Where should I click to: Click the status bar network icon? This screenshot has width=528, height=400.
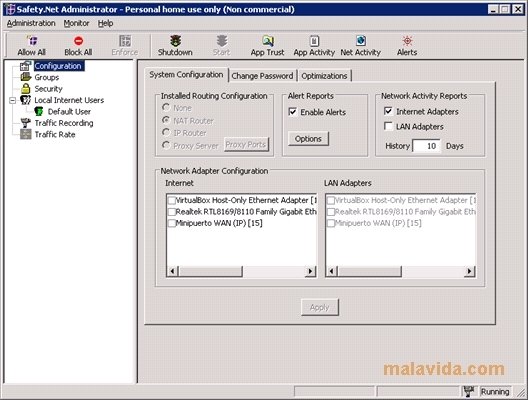coord(469,391)
